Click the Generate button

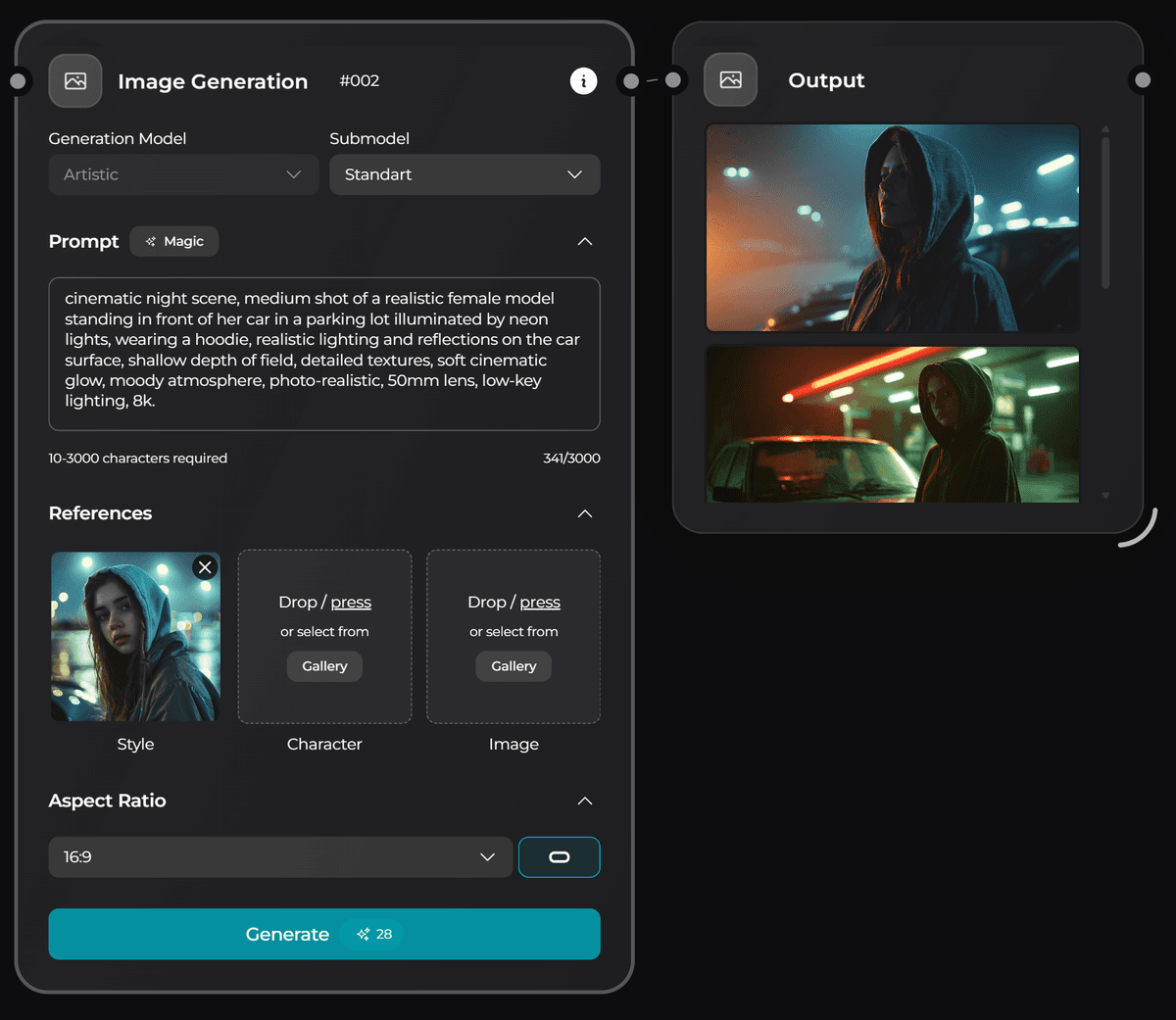tap(323, 934)
